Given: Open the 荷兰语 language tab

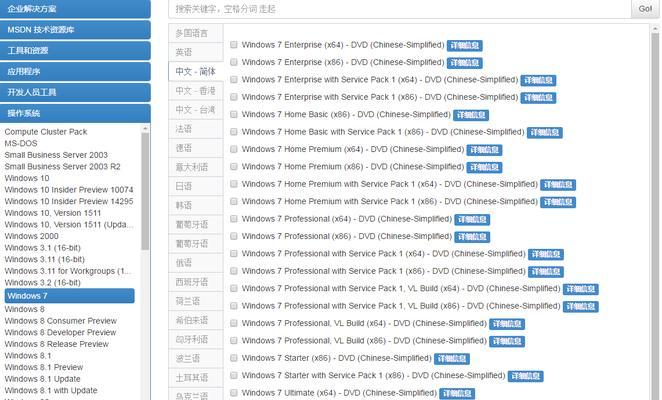Looking at the screenshot, I should 195,301.
